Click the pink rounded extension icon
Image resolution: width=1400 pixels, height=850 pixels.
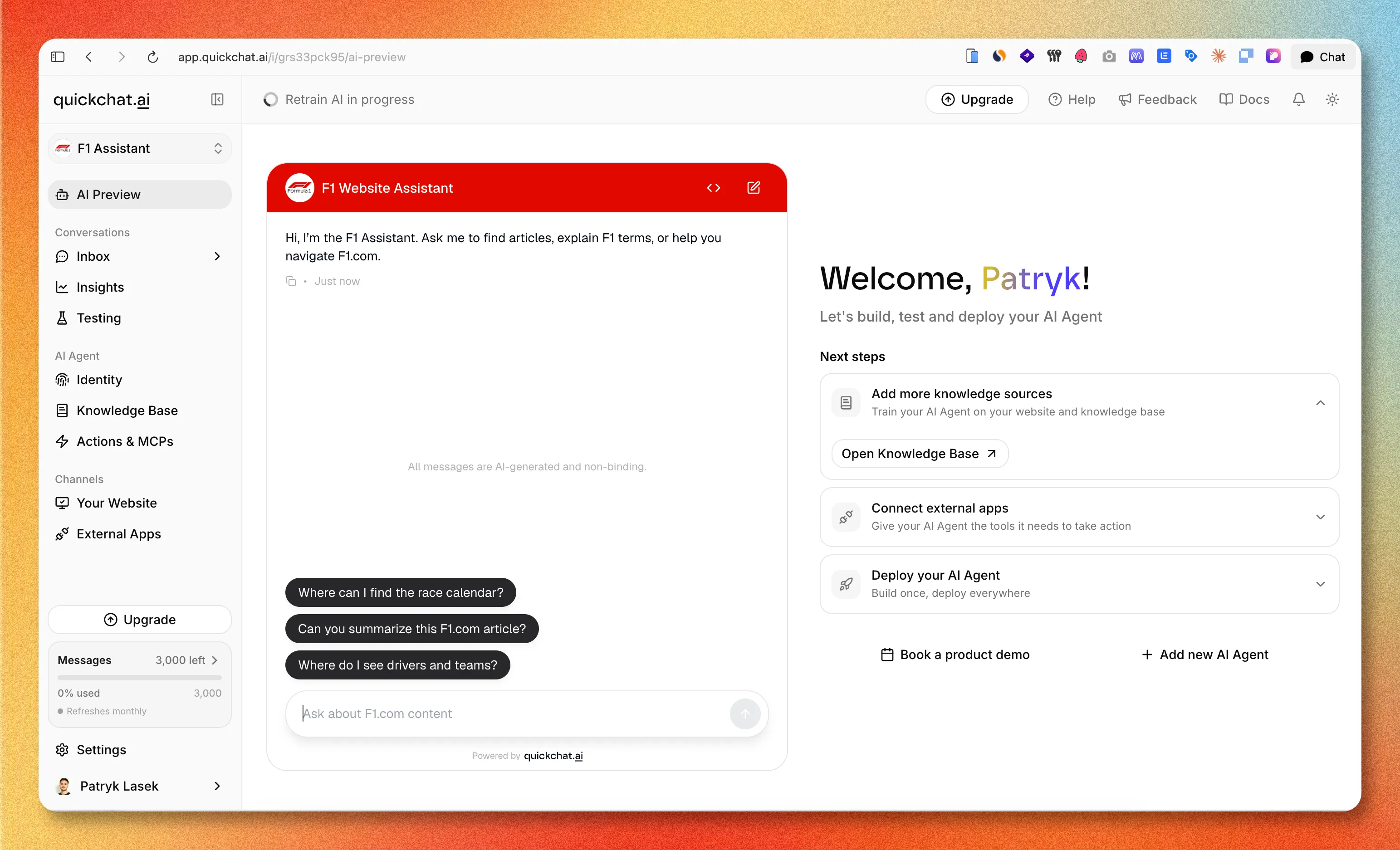tap(1273, 56)
